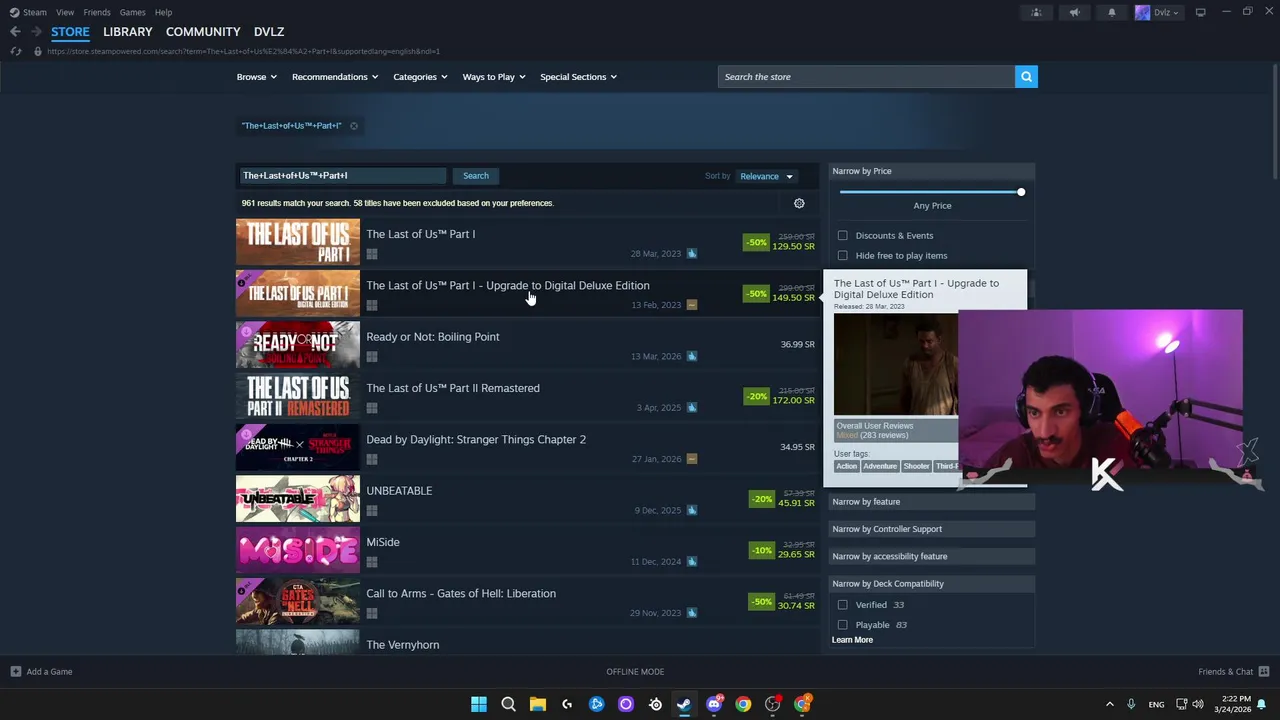
Task: Open Logitech G HUB from taskbar
Action: 567,704
